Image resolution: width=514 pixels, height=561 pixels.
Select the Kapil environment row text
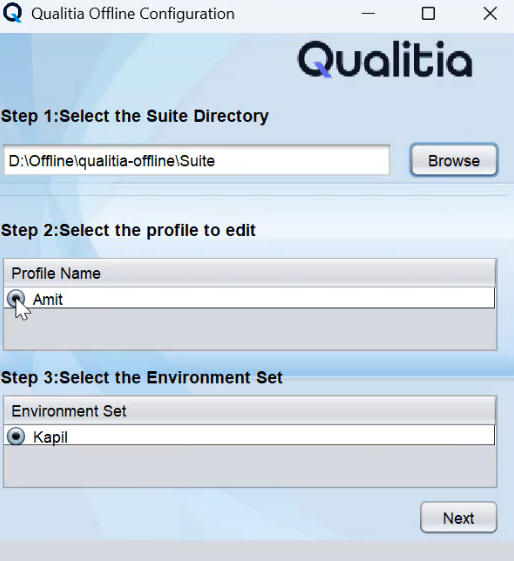(50, 437)
